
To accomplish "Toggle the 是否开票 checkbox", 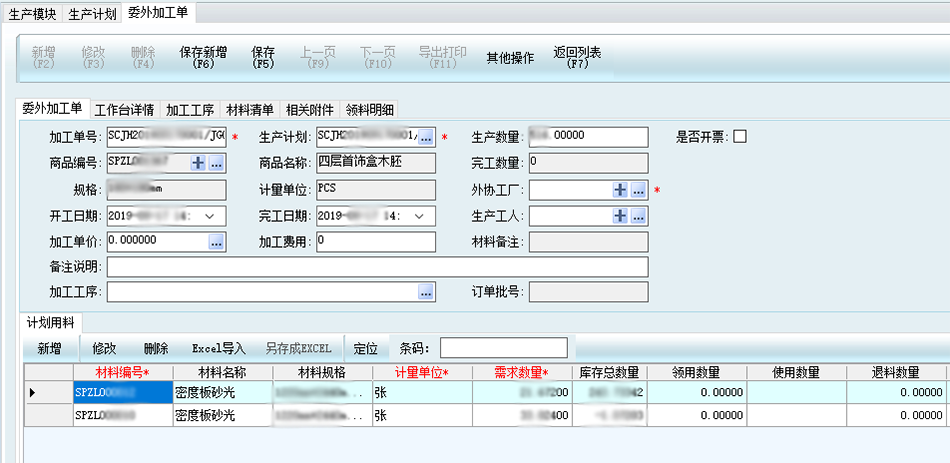I will pyautogui.click(x=740, y=137).
